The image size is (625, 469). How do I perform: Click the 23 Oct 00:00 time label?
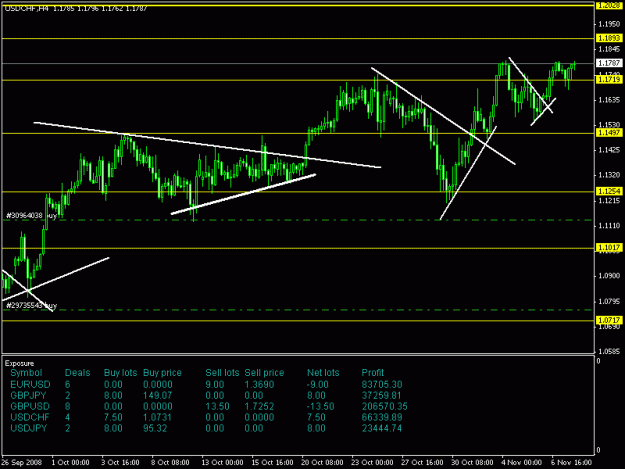(x=372, y=463)
